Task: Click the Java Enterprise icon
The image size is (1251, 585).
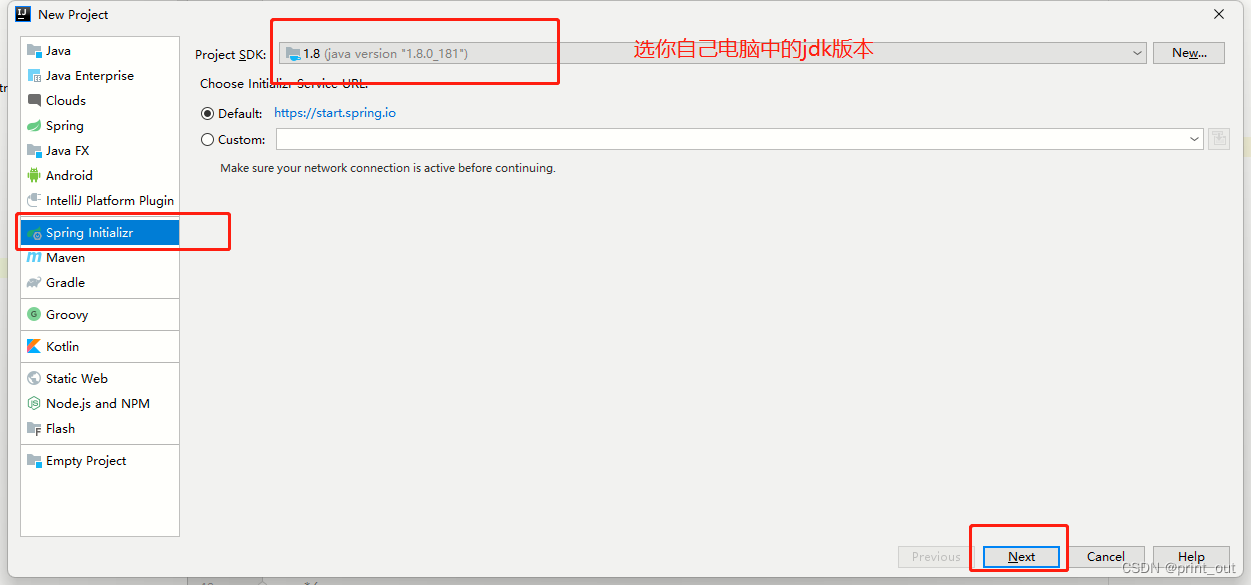Action: 34,76
